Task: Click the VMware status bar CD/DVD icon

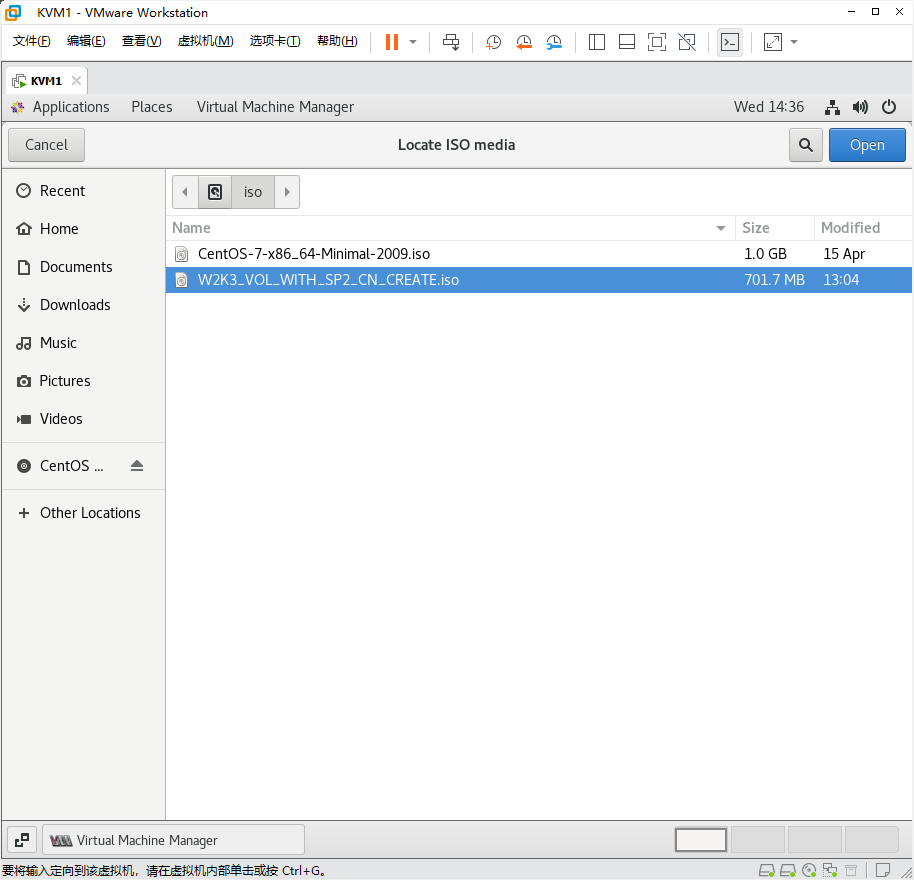Action: click(x=809, y=871)
